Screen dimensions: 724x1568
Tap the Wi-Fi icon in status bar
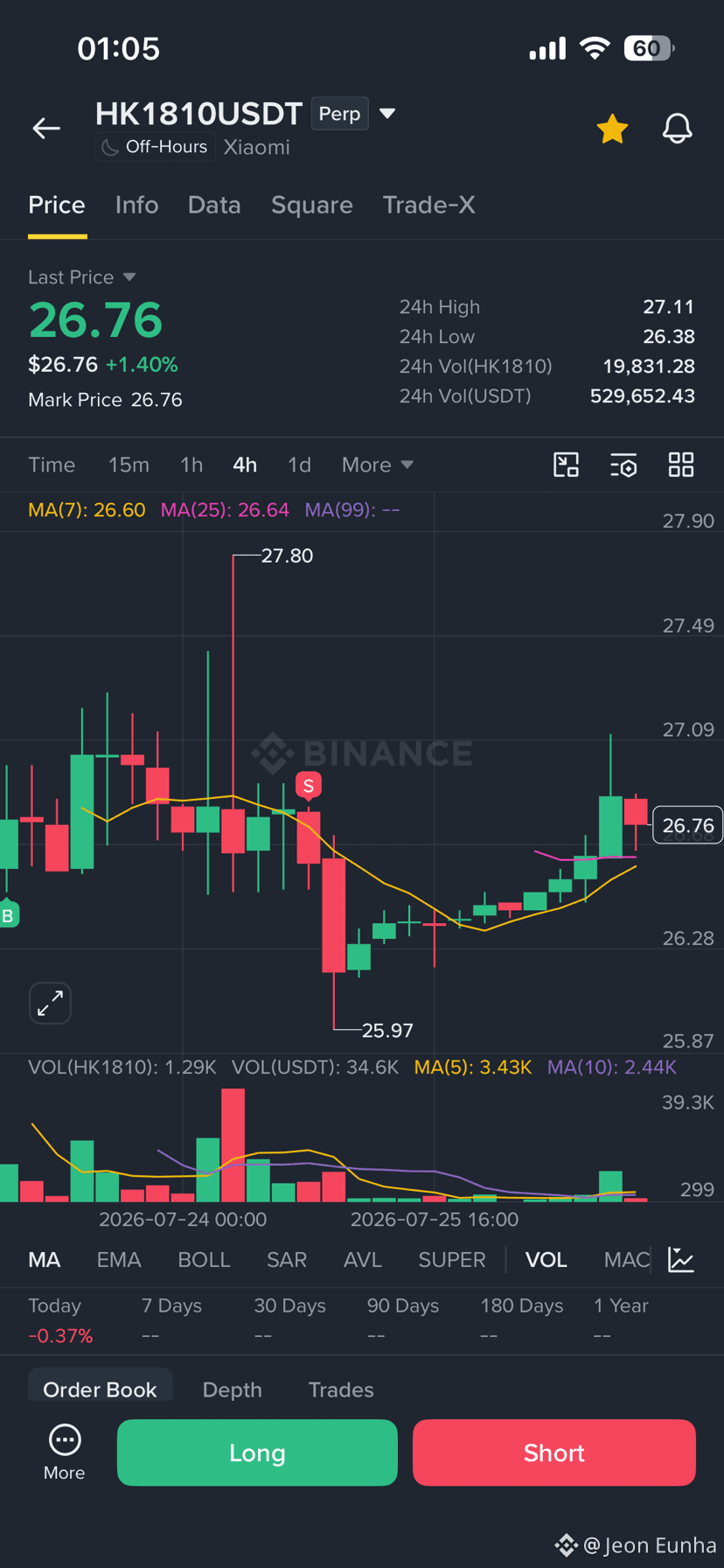coord(595,48)
